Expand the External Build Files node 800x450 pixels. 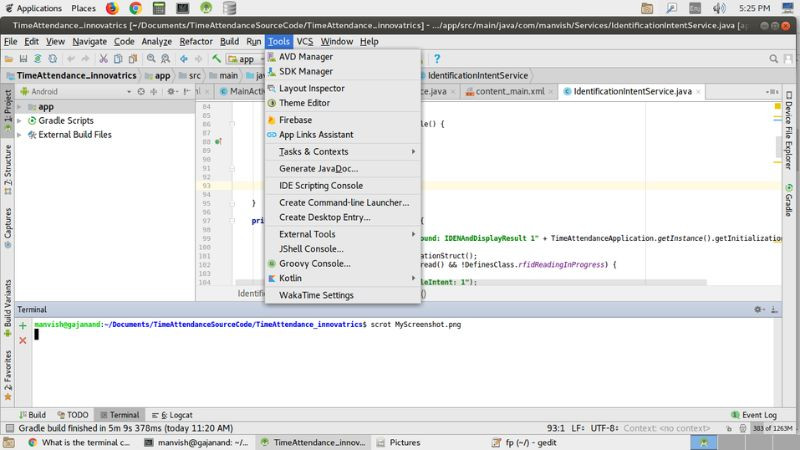[x=19, y=135]
